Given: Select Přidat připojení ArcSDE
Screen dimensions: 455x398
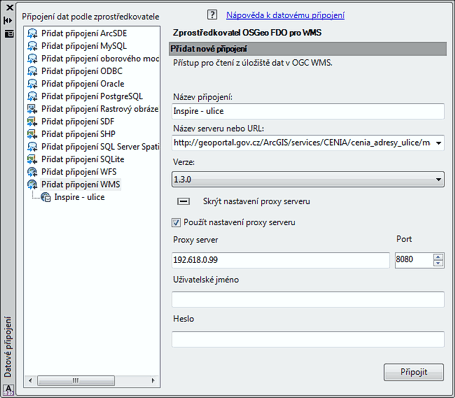Looking at the screenshot, I should coord(84,33).
